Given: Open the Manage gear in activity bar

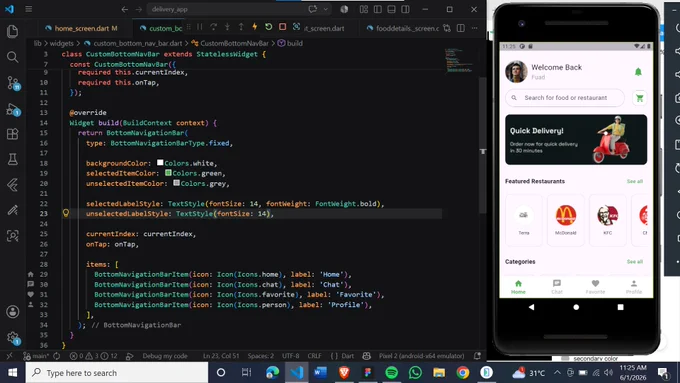Looking at the screenshot, I should point(13,337).
